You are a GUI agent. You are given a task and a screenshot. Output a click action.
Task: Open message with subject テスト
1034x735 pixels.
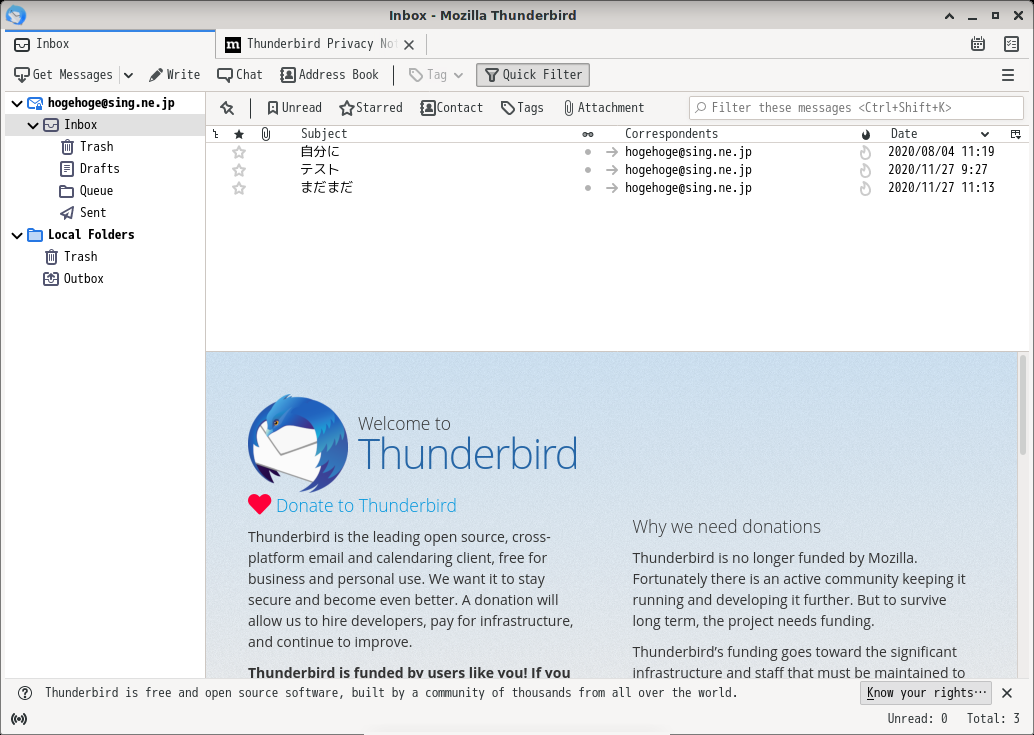click(320, 169)
